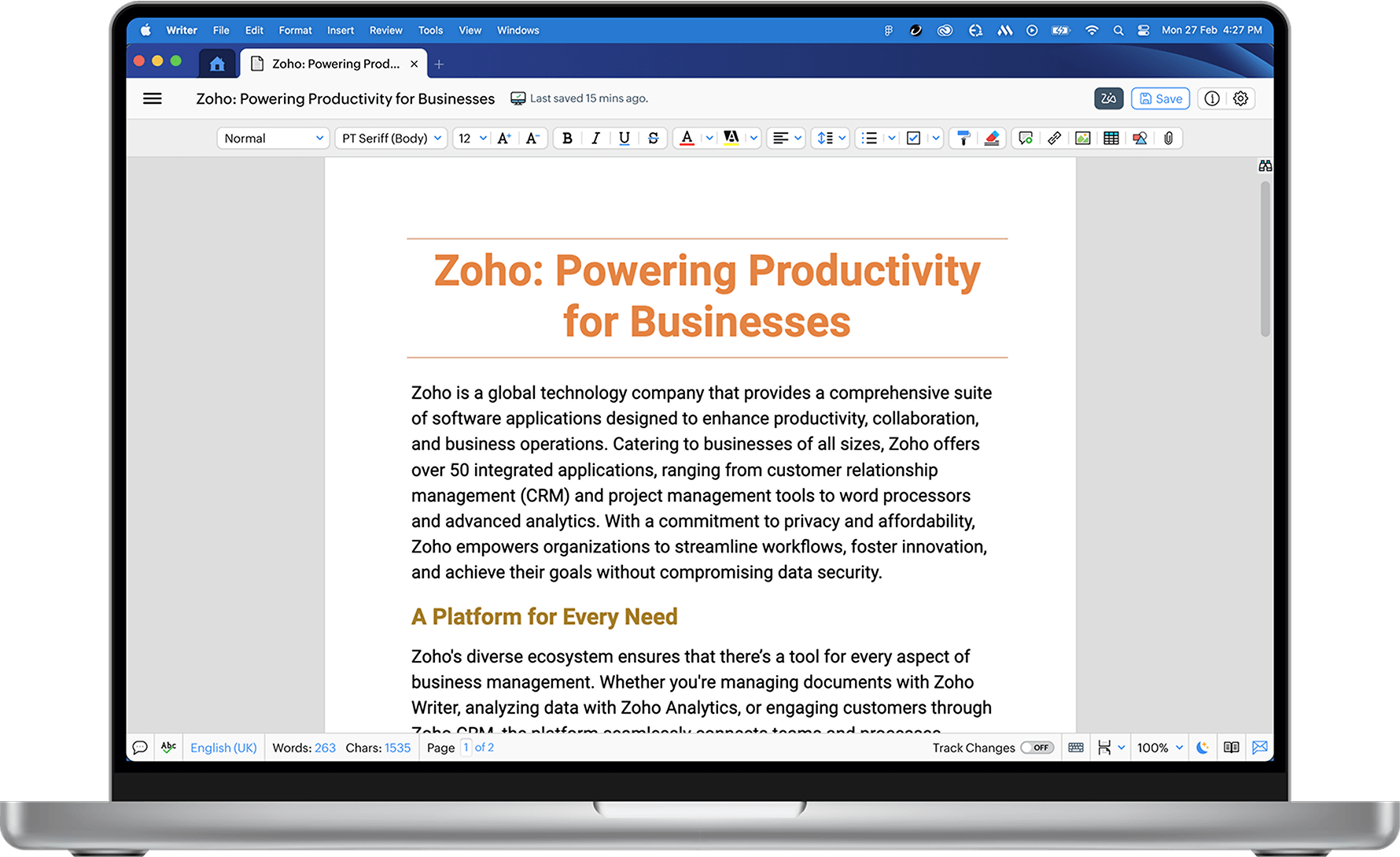
Task: Turn on Track Changes
Action: pos(1037,748)
